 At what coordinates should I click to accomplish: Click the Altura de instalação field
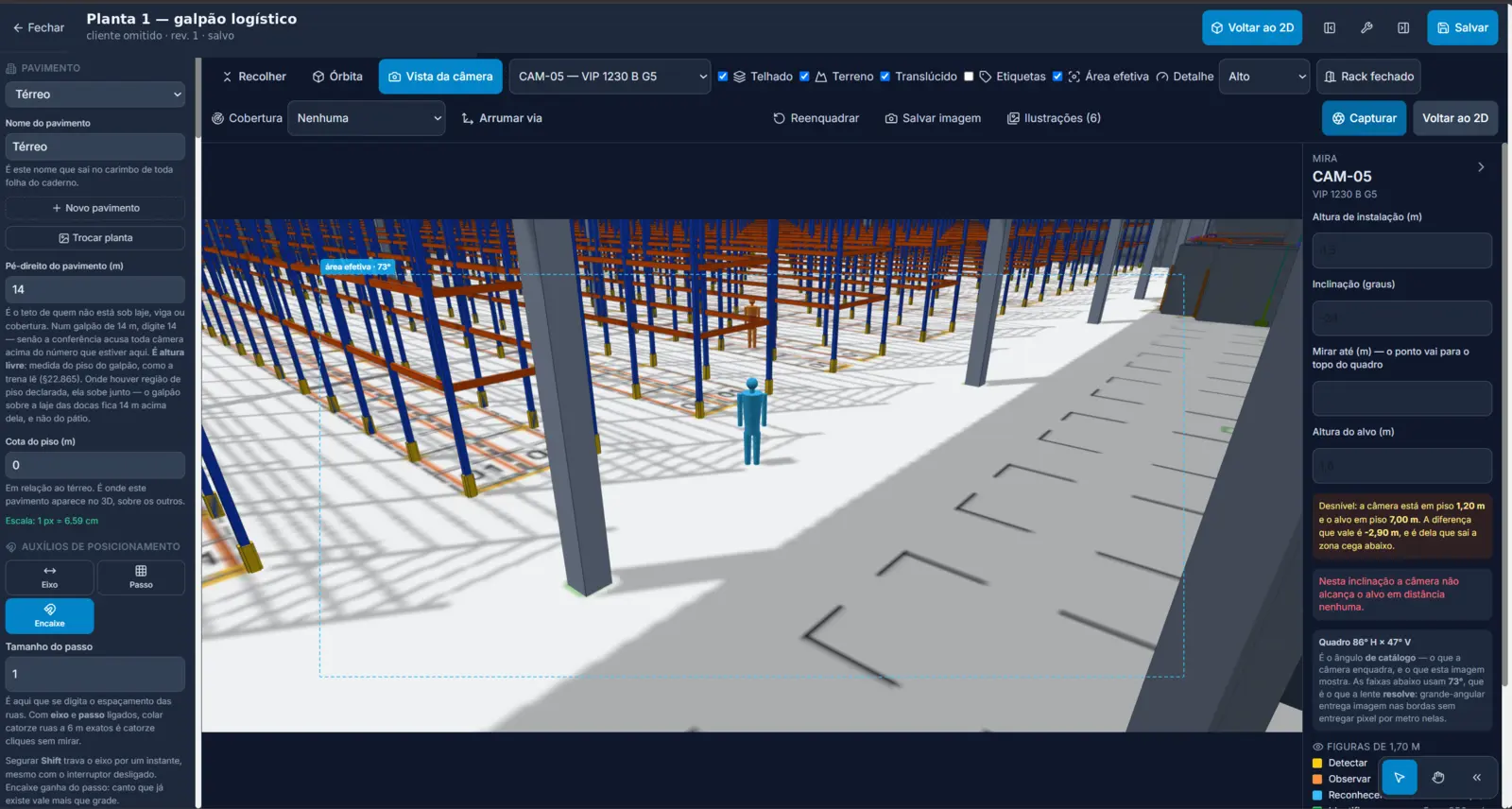(x=1402, y=250)
